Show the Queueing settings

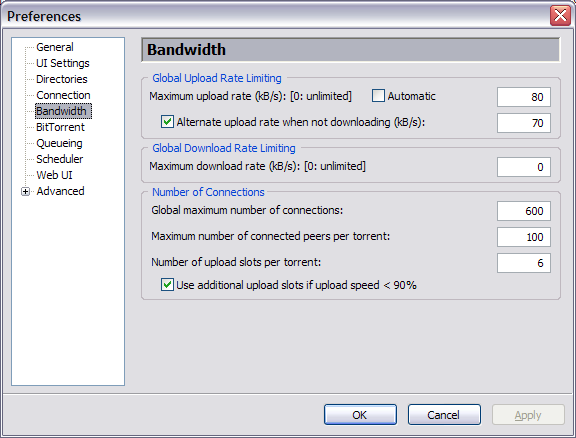59,143
